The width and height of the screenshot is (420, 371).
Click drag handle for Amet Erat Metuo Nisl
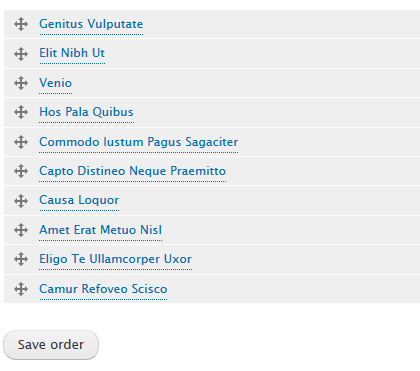(21, 230)
